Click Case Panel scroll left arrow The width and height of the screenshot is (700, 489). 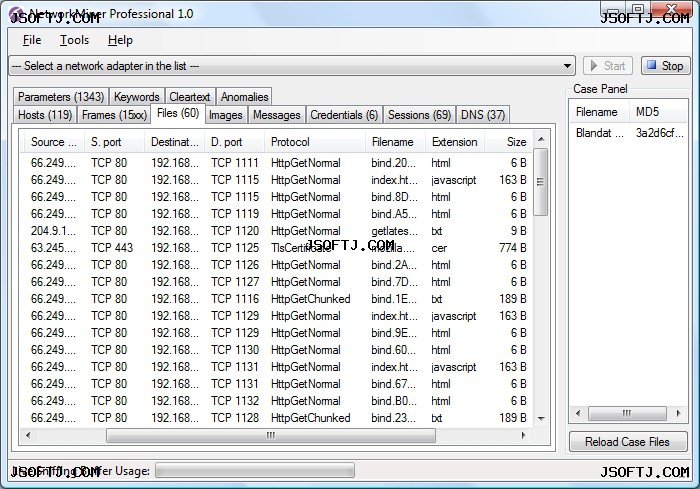pyautogui.click(x=578, y=414)
